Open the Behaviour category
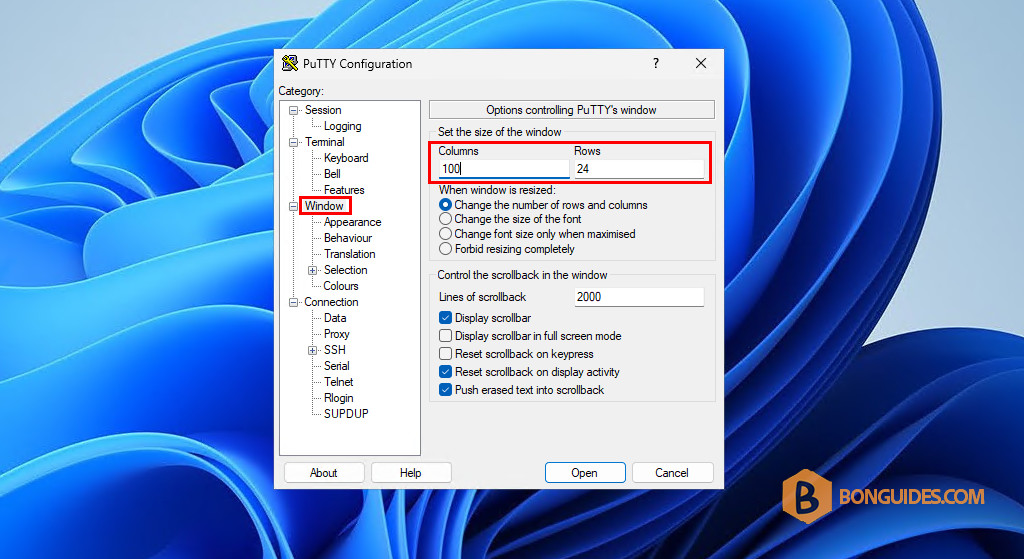The height and width of the screenshot is (559, 1024). (347, 238)
